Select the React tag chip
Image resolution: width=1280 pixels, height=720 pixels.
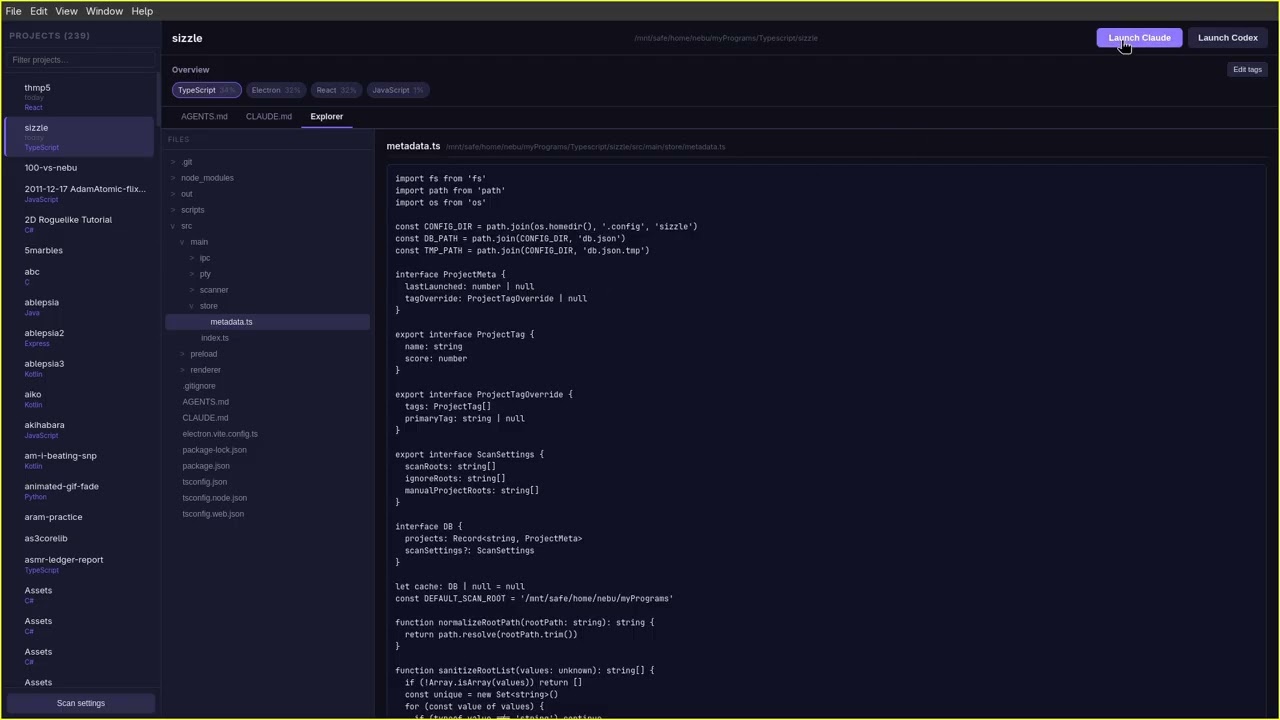click(335, 90)
